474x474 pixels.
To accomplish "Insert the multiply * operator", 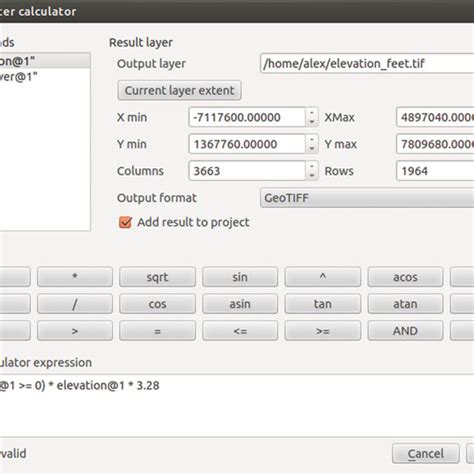I will coord(75,277).
